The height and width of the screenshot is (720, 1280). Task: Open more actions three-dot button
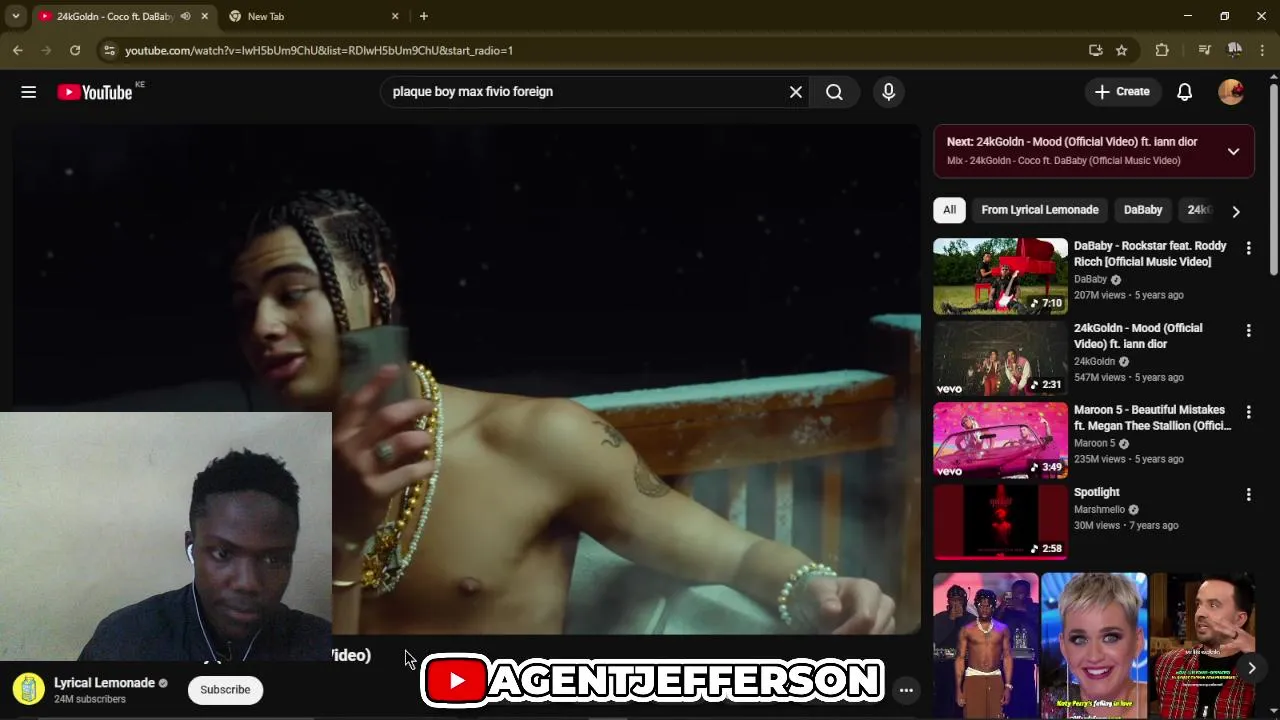click(x=906, y=690)
